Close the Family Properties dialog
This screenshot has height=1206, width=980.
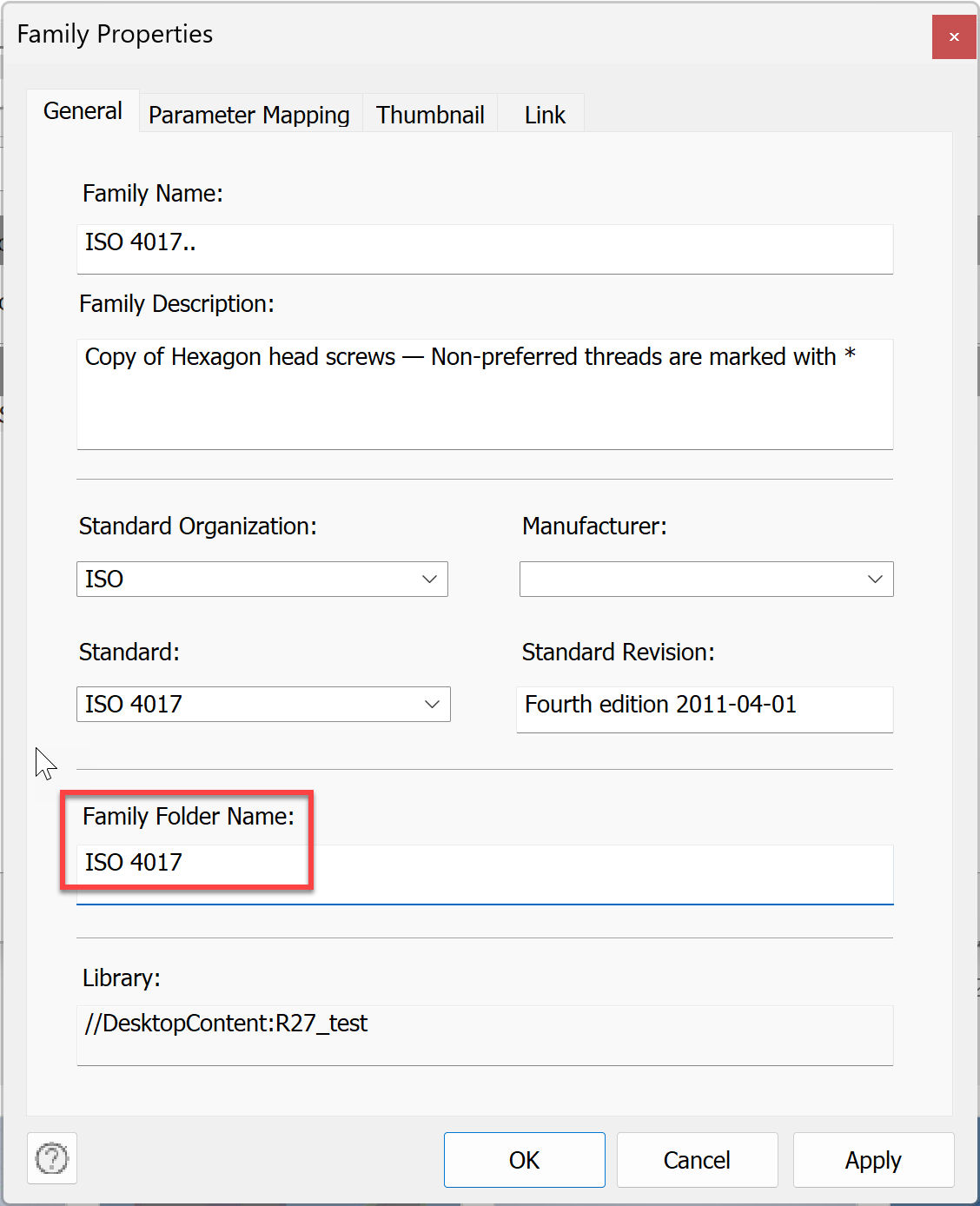953,37
